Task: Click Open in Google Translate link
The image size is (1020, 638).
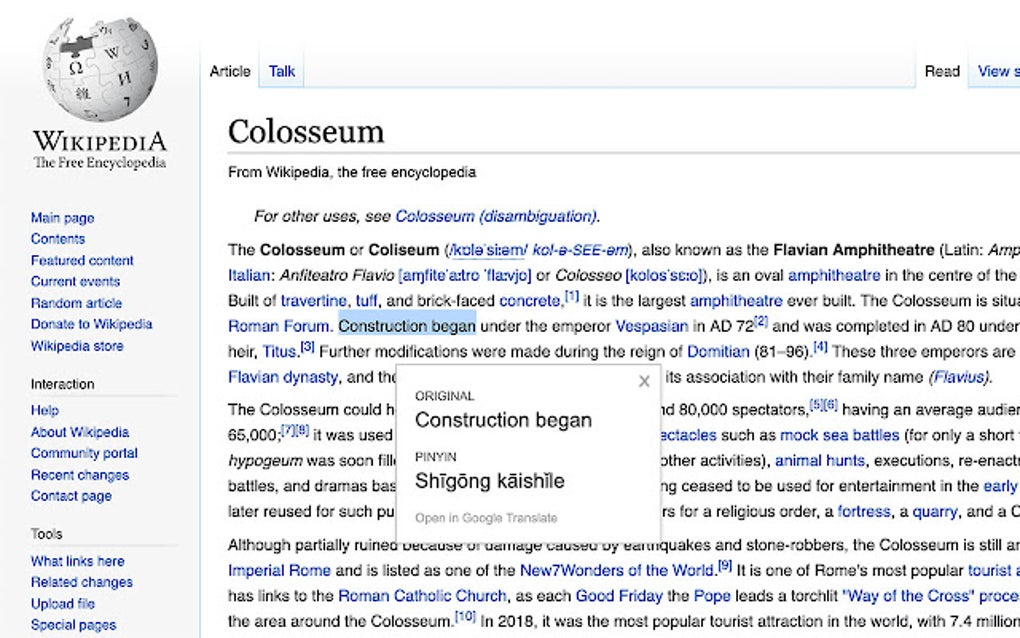Action: [486, 518]
